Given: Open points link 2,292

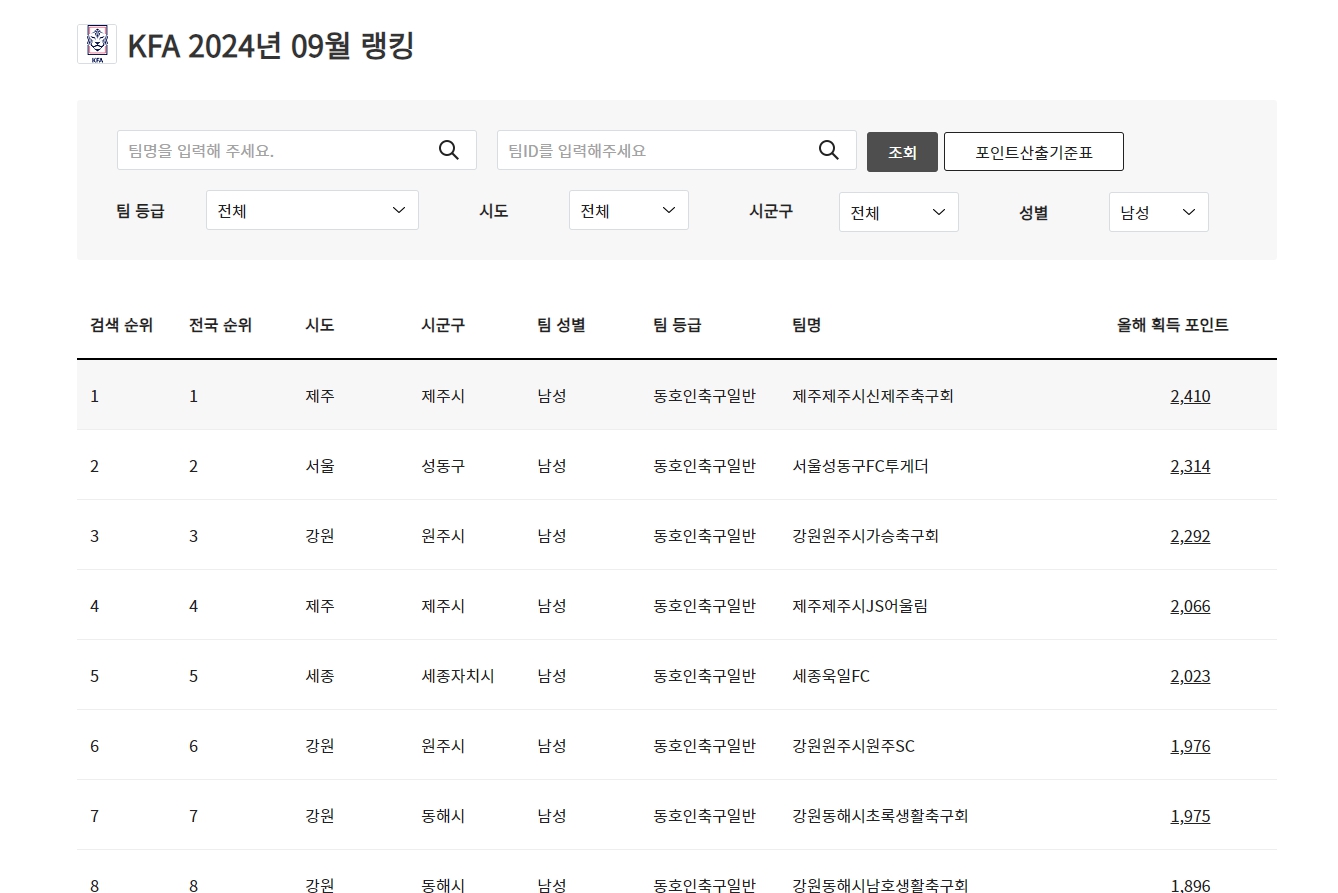Looking at the screenshot, I should point(1190,536).
